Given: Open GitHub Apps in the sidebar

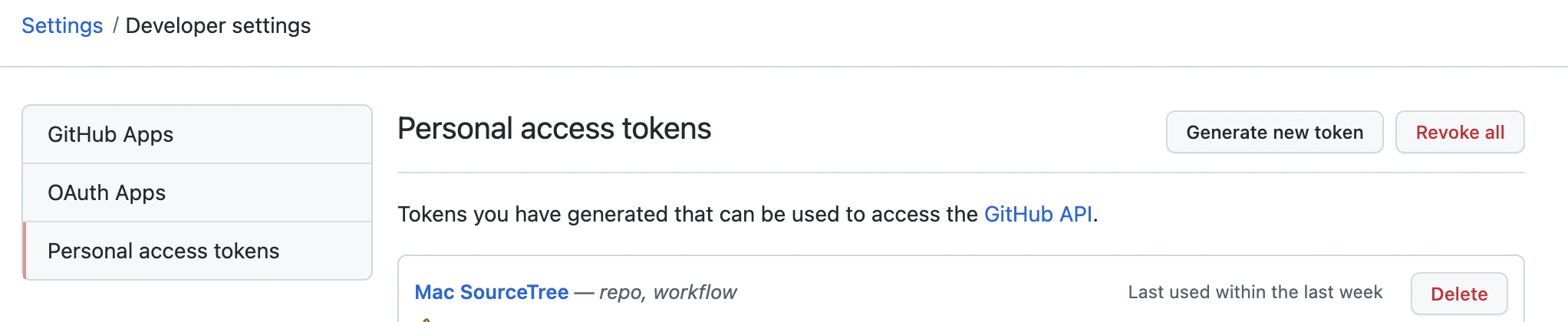Looking at the screenshot, I should (110, 135).
